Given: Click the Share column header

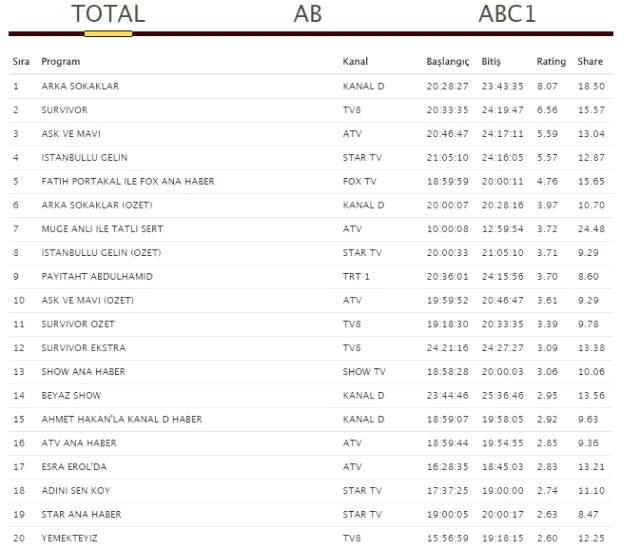Looking at the screenshot, I should [x=590, y=62].
